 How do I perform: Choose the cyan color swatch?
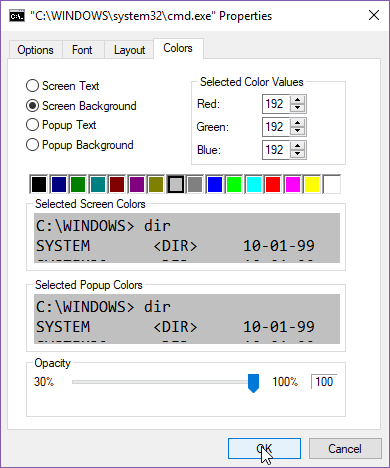[254, 184]
